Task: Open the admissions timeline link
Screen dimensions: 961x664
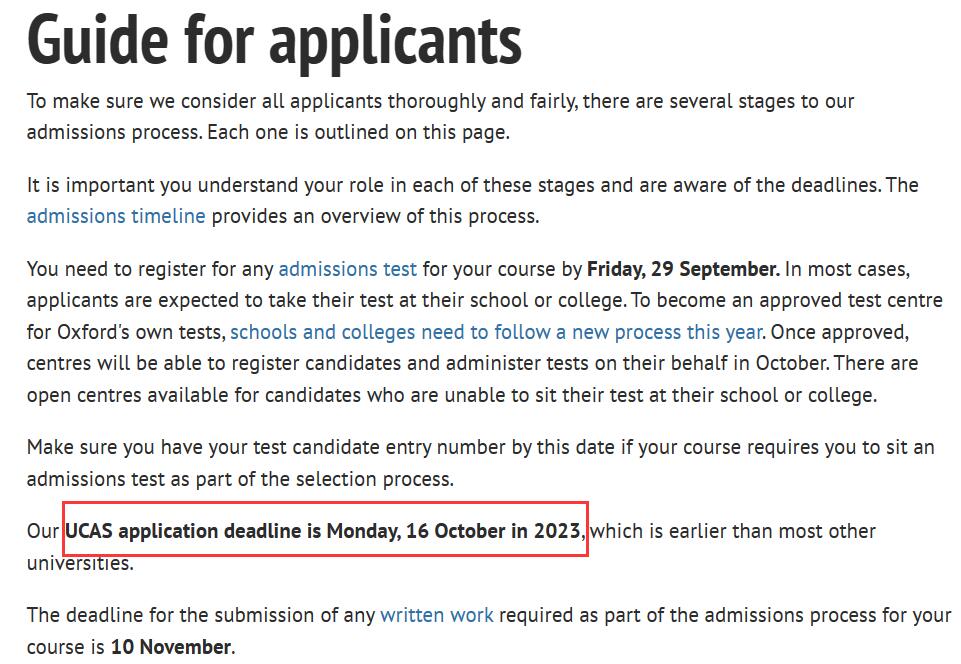Action: [116, 216]
